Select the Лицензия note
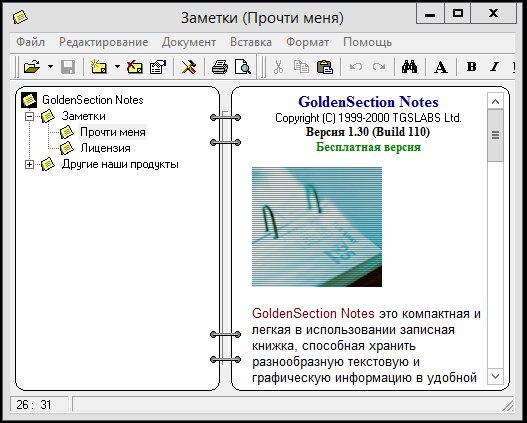Screen dimensions: 527x423 (x=105, y=148)
